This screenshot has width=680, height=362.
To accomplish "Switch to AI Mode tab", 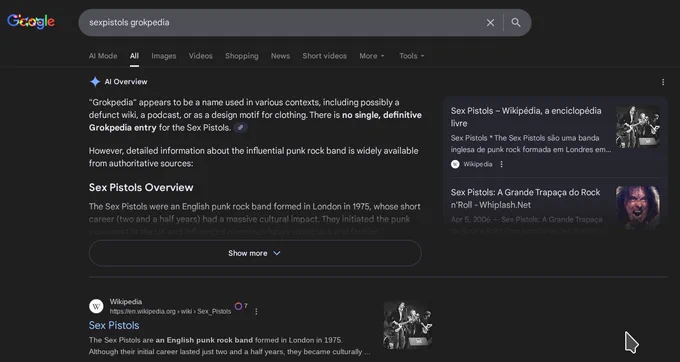I will [x=103, y=56].
